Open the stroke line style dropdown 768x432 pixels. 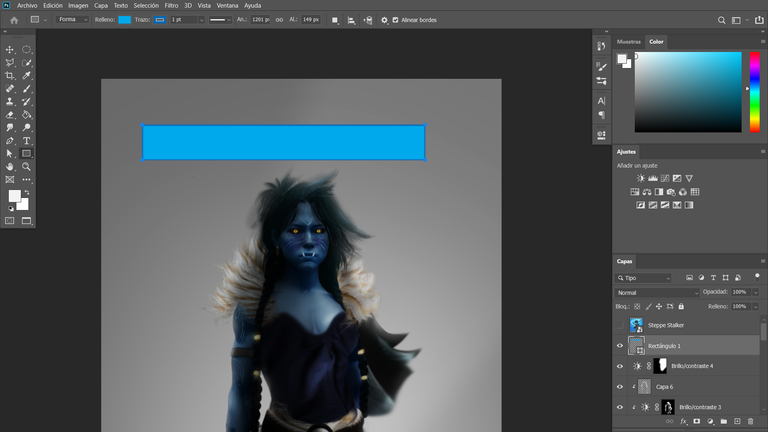coord(220,20)
